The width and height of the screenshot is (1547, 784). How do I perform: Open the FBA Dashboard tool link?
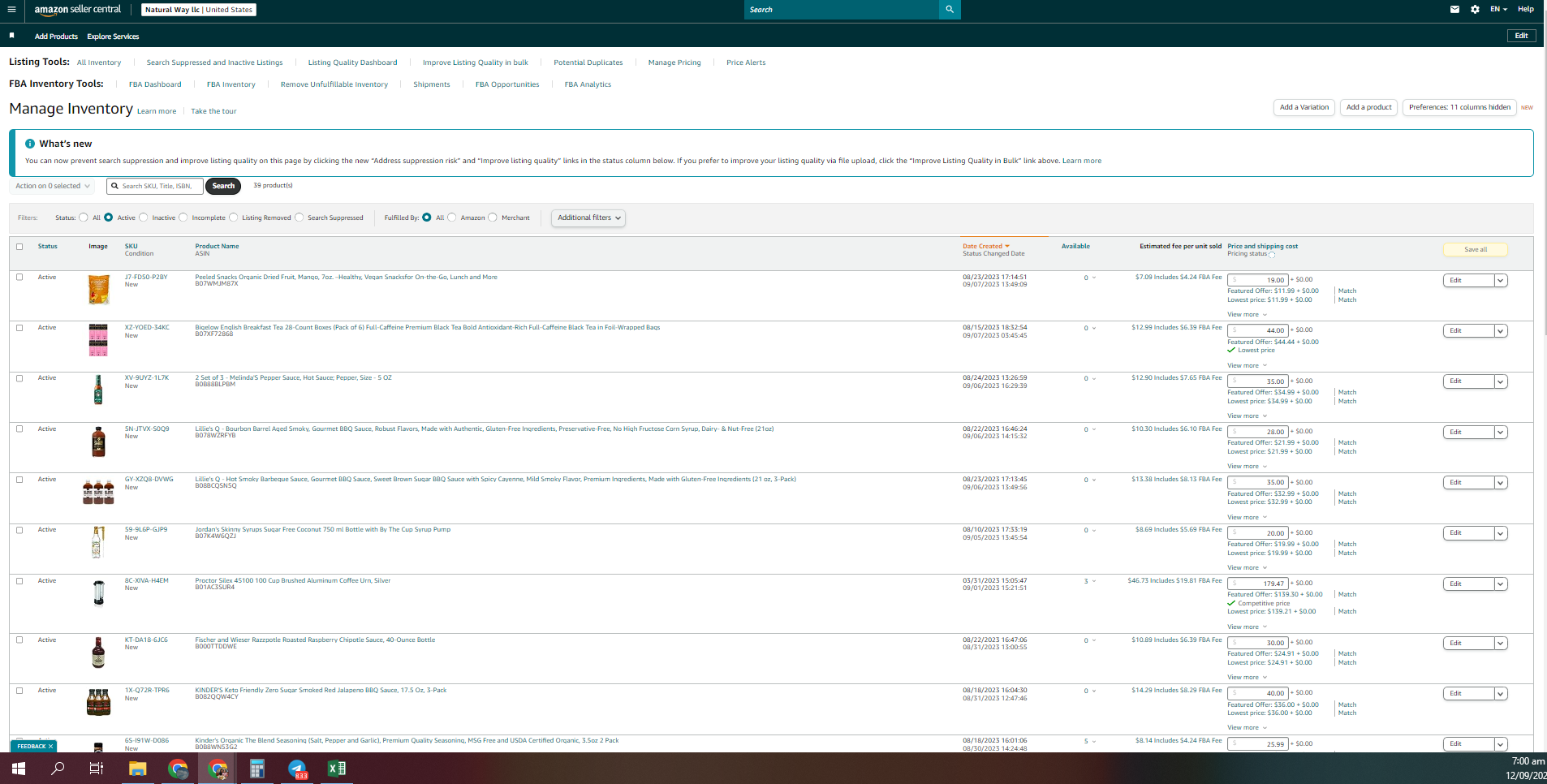(155, 84)
